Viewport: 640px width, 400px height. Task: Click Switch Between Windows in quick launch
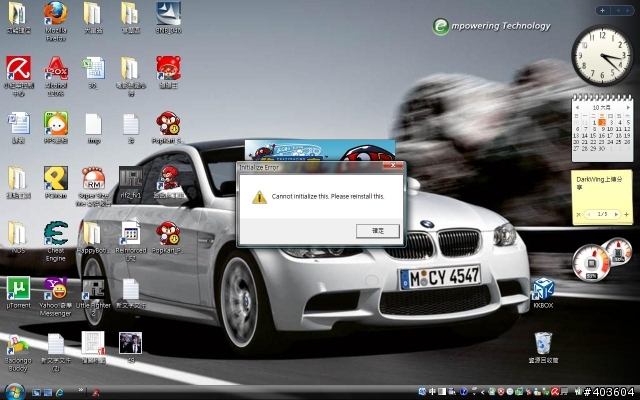pos(48,392)
